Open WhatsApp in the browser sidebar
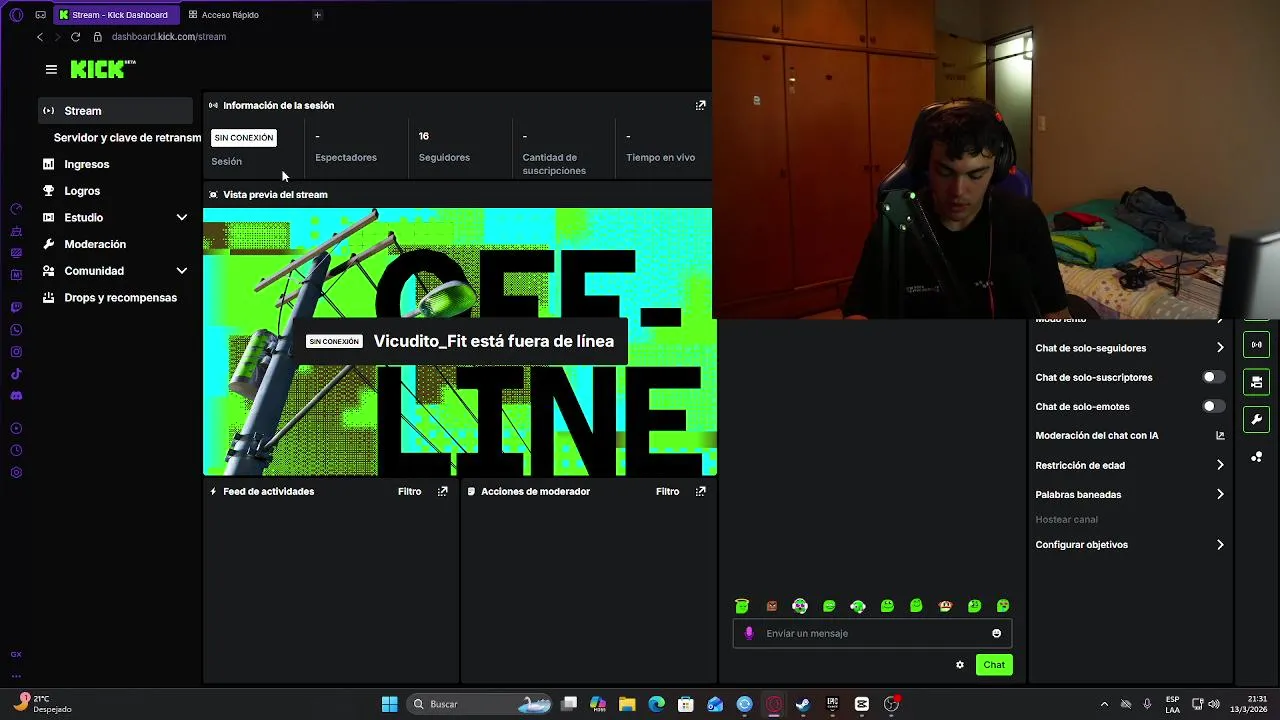The width and height of the screenshot is (1280, 720). click(x=16, y=330)
